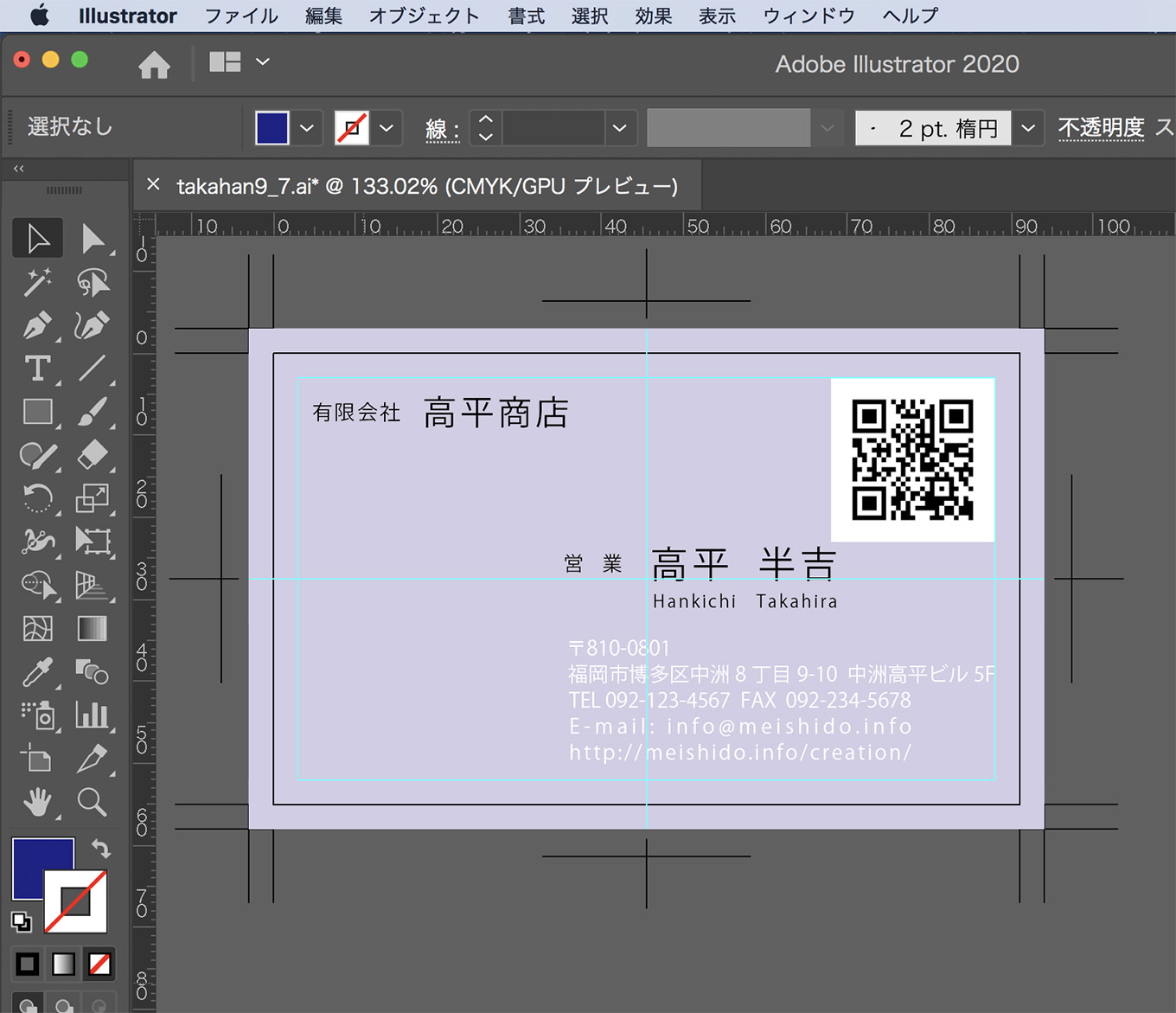Screen dimensions: 1176x1013
Task: Select the Eraser tool
Action: point(93,455)
